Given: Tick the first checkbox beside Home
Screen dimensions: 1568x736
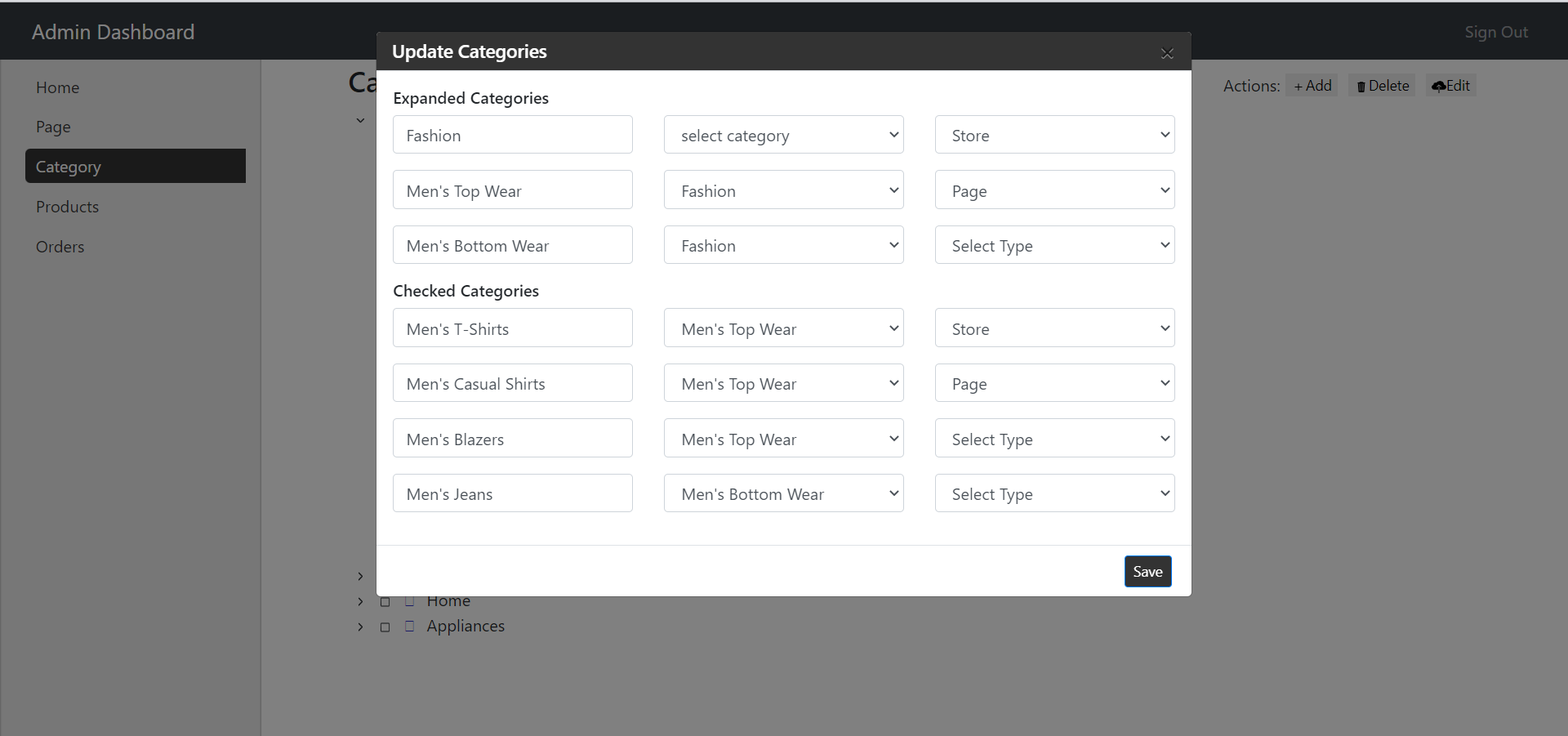Looking at the screenshot, I should click(x=385, y=602).
